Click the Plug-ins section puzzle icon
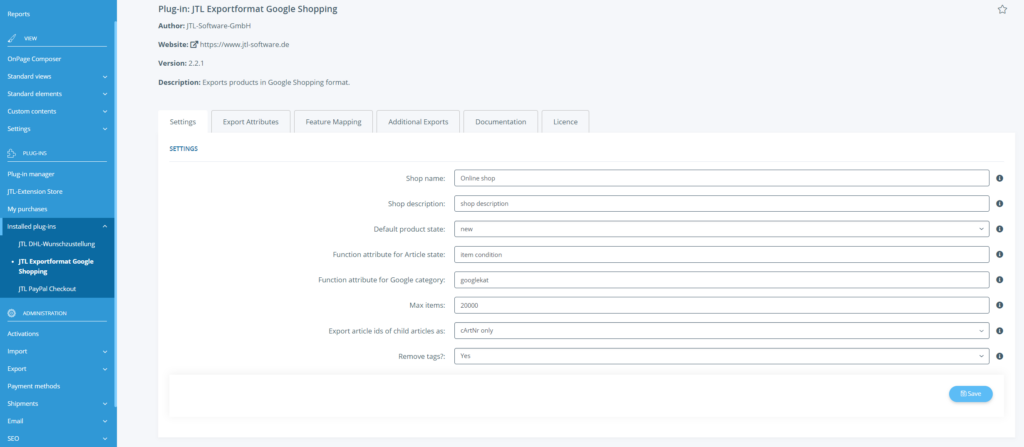Viewport: 1024px width, 447px height. click(x=11, y=154)
